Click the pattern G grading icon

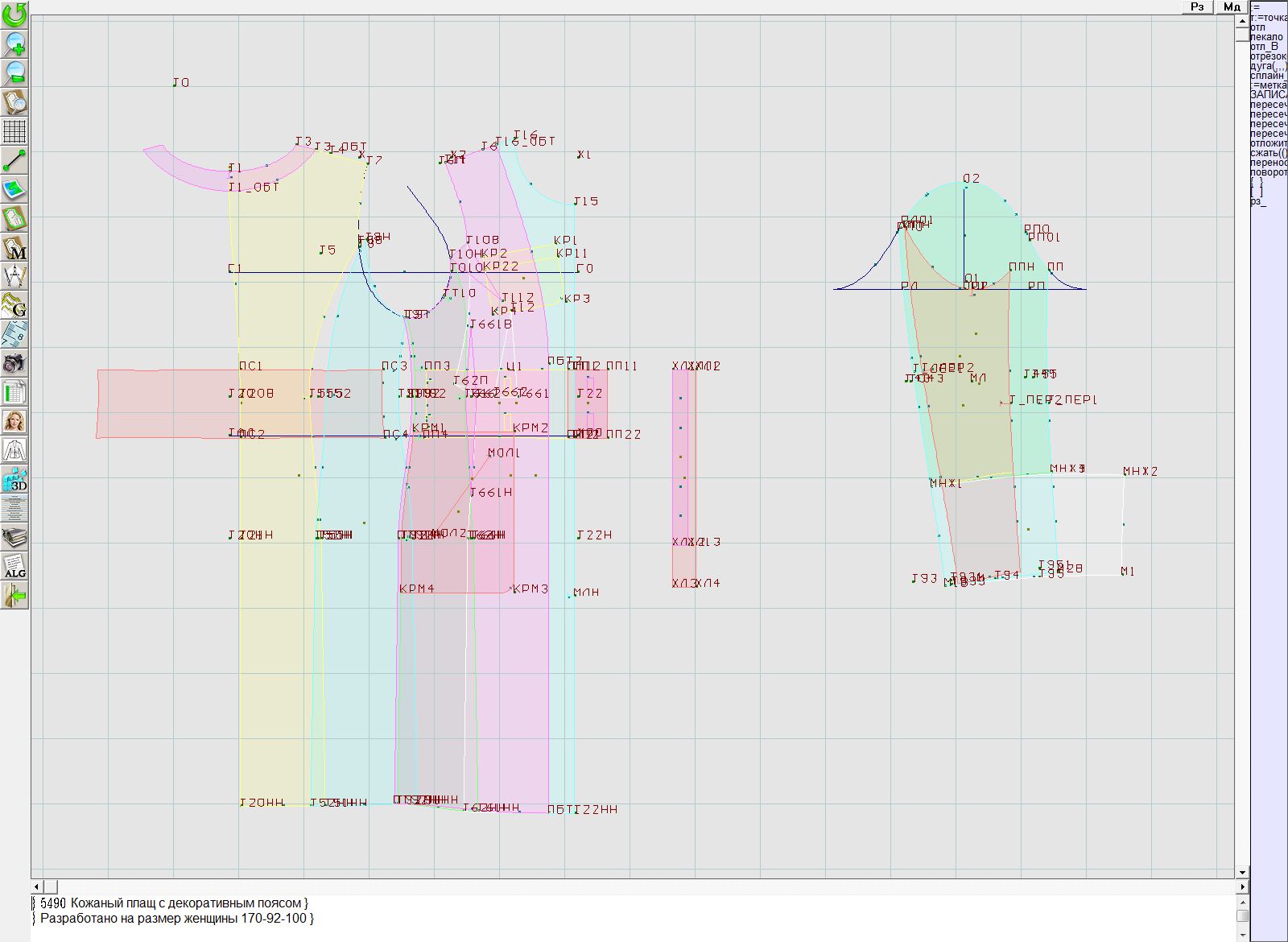click(x=14, y=305)
